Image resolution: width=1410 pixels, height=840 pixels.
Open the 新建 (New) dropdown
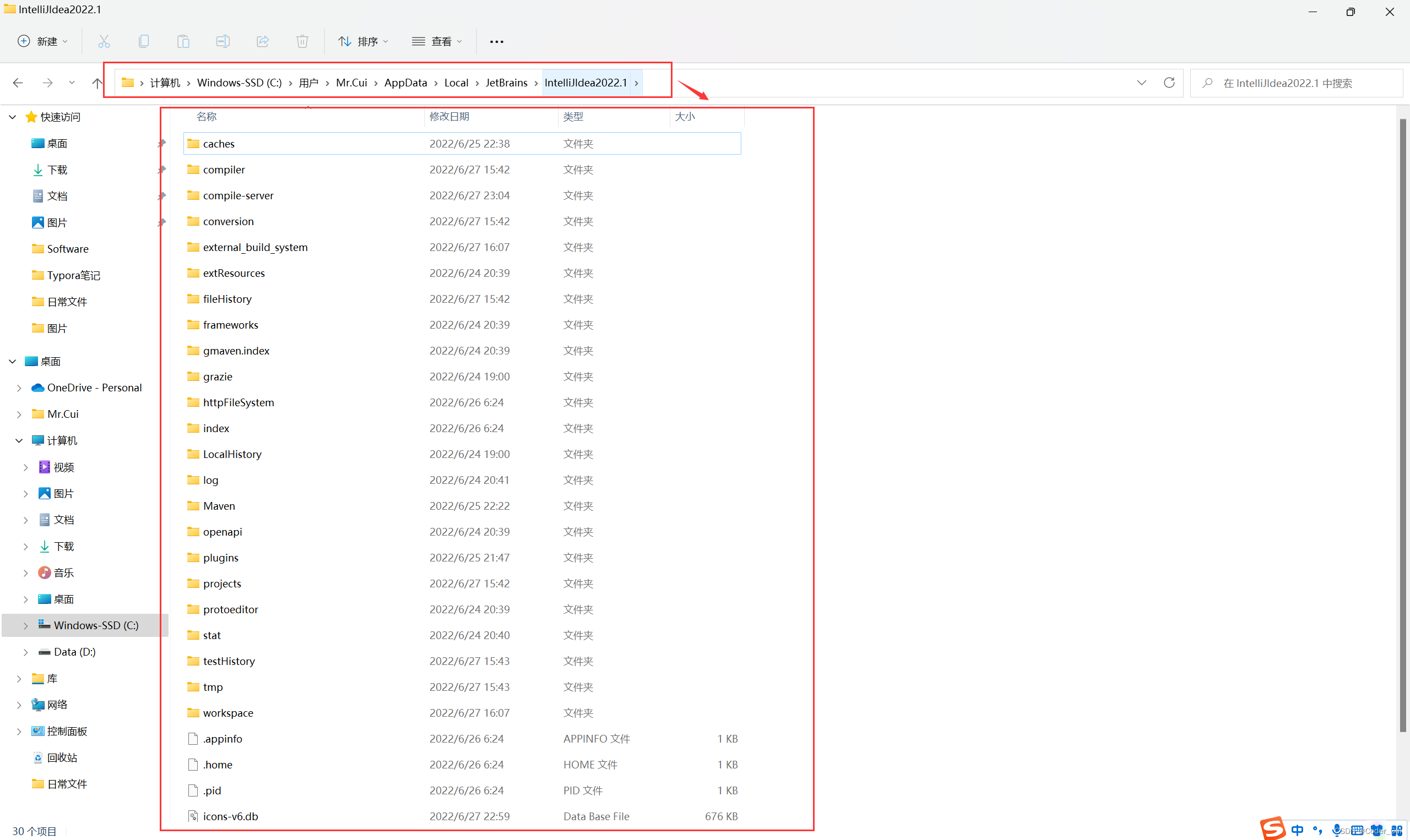(x=43, y=41)
